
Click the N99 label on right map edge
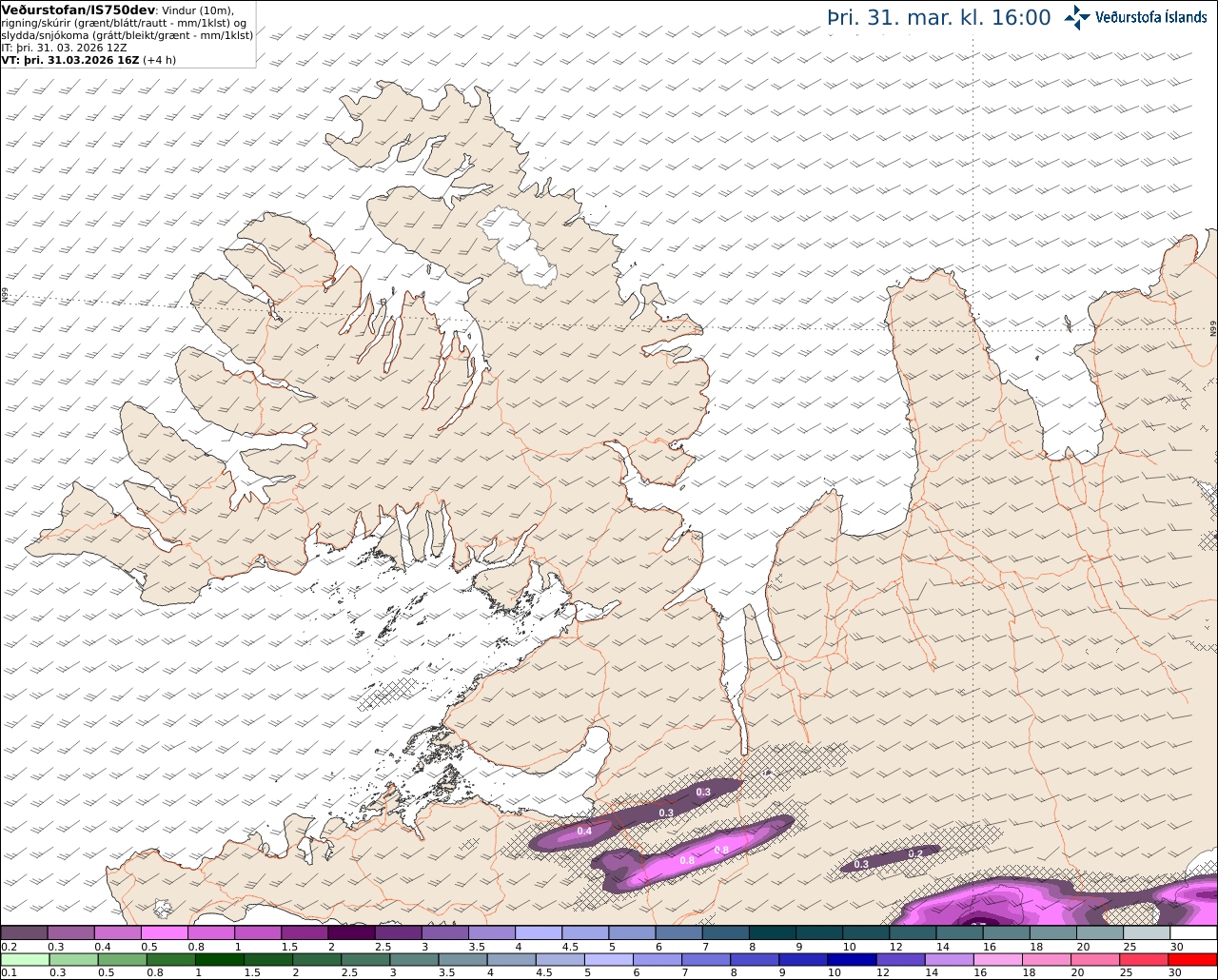tap(1212, 328)
